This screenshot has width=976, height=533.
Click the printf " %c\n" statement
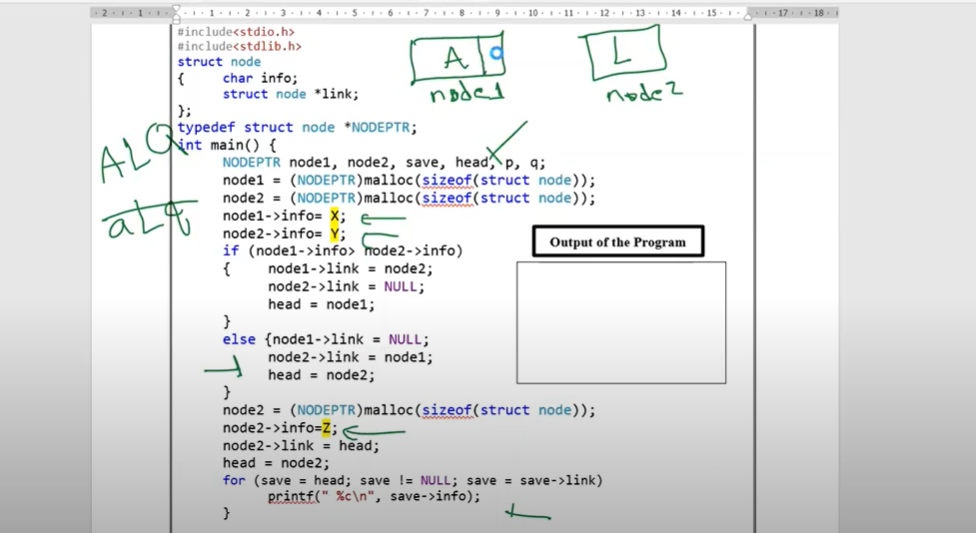tap(375, 496)
